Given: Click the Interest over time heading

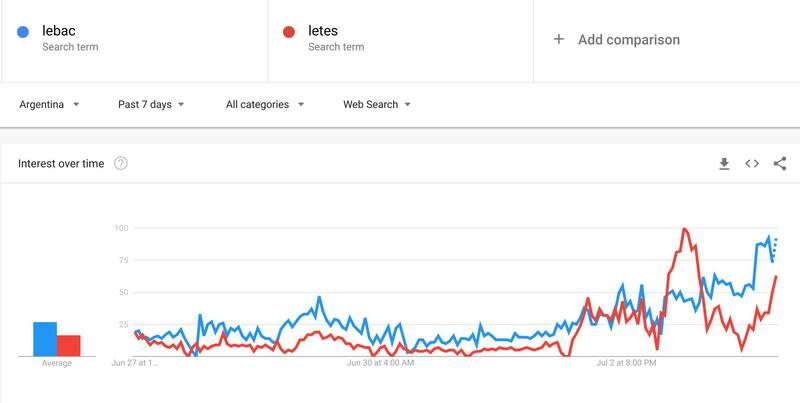Looking at the screenshot, I should click(x=61, y=164).
